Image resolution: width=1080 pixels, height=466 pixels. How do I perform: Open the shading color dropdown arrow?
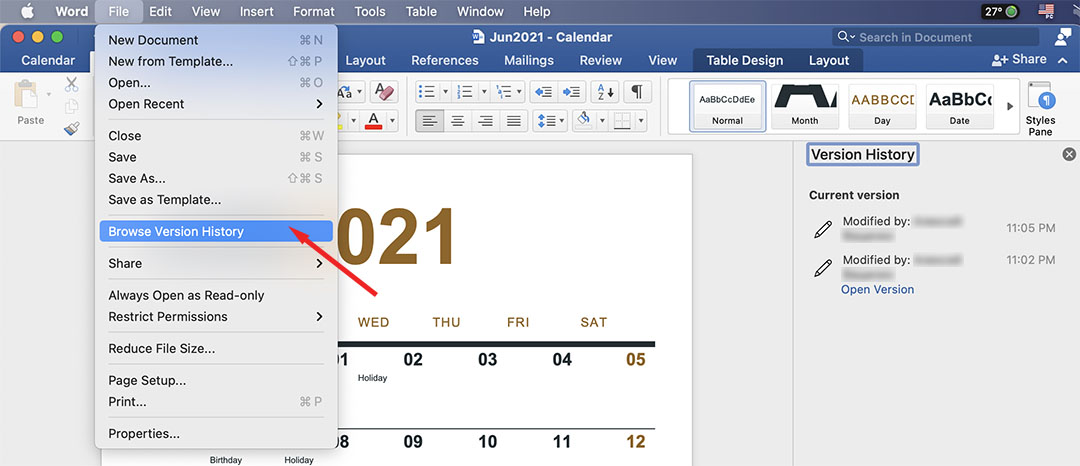[602, 121]
